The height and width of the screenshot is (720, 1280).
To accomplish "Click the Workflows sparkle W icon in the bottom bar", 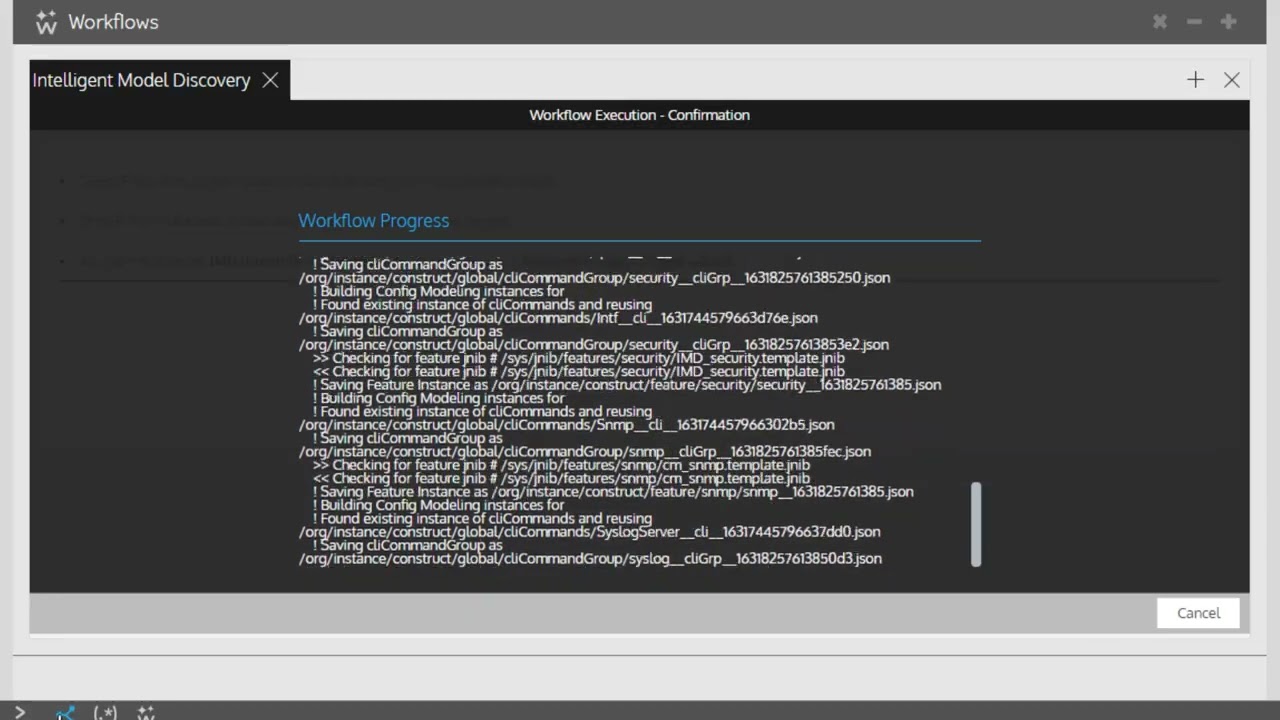I will pos(146,712).
